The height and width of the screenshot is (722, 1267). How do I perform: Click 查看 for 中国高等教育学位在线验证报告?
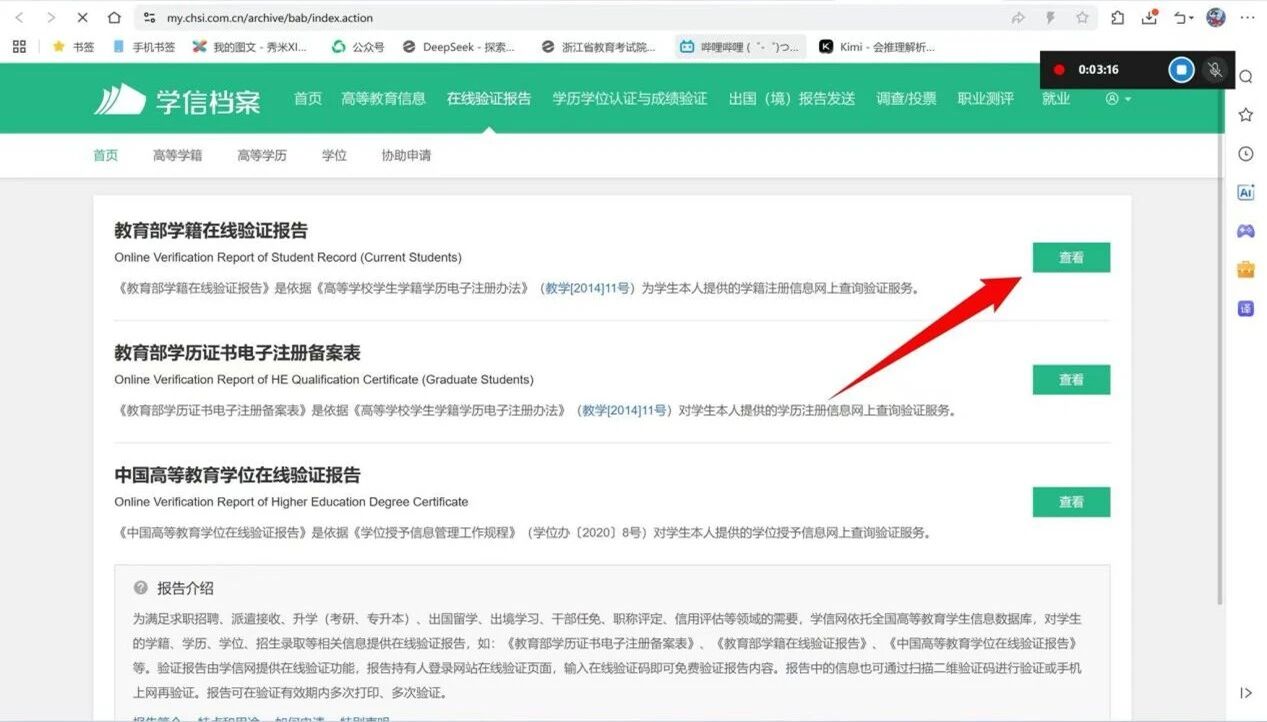coord(1071,502)
